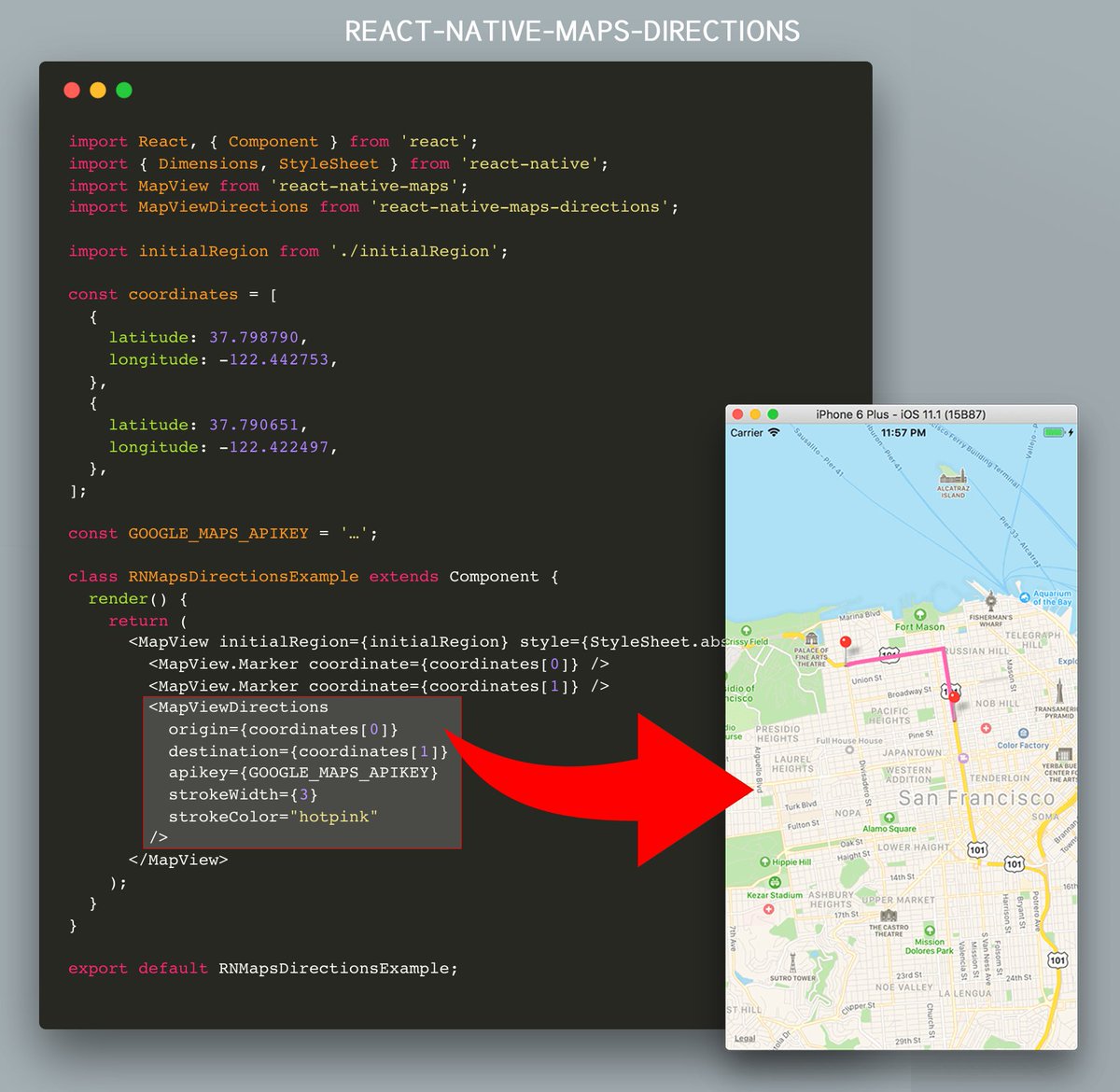This screenshot has width=1120, height=1092.
Task: Click the battery icon in simulator status bar
Action: tap(1055, 432)
